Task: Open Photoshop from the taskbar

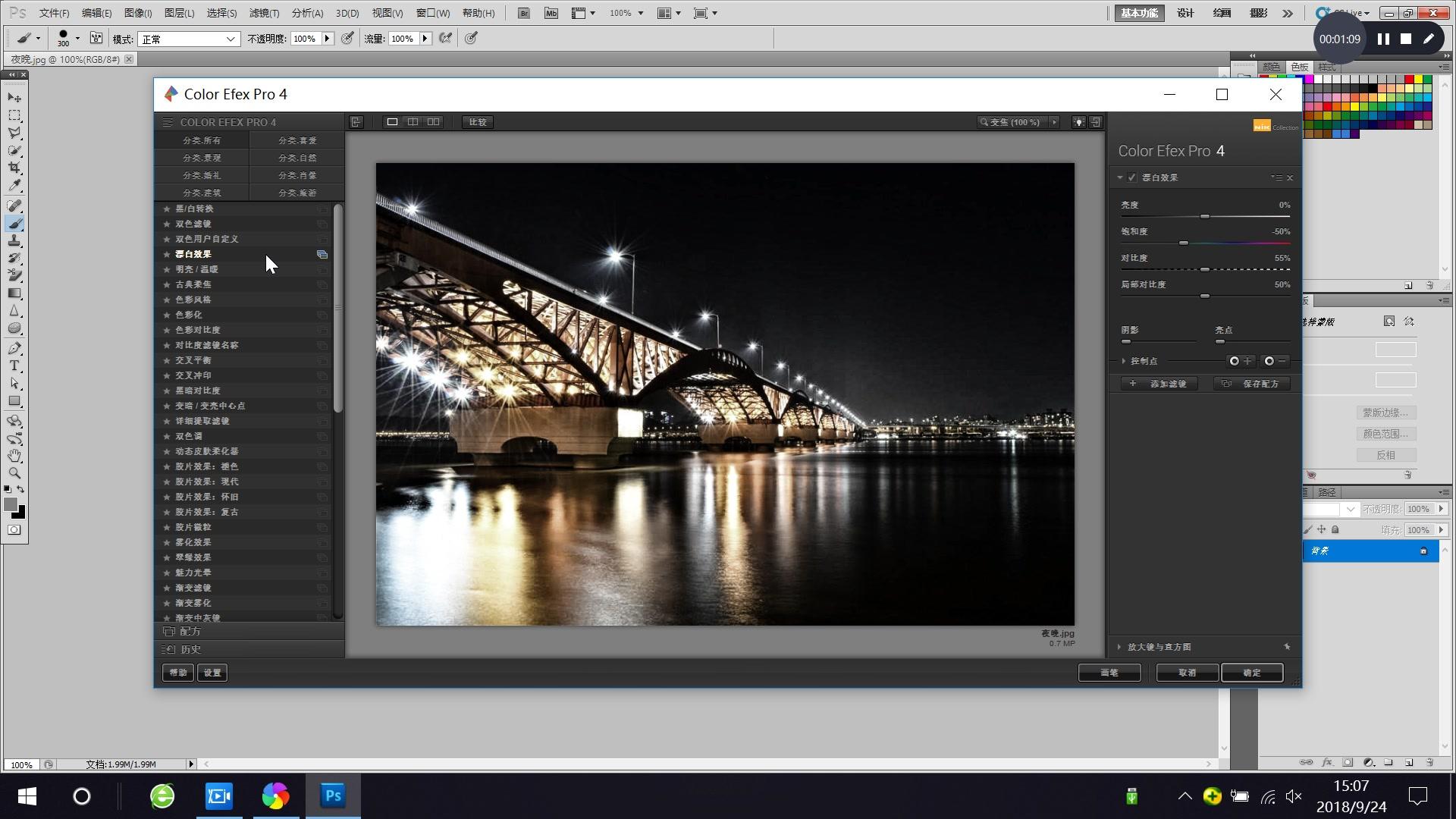Action: click(332, 796)
